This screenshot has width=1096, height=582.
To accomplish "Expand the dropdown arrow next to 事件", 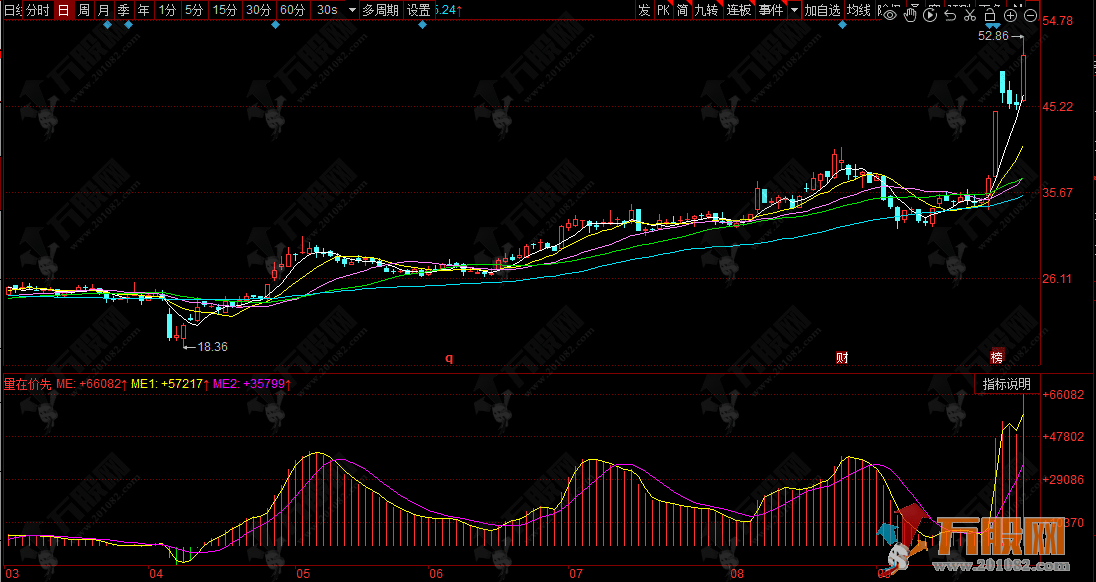I will 794,10.
